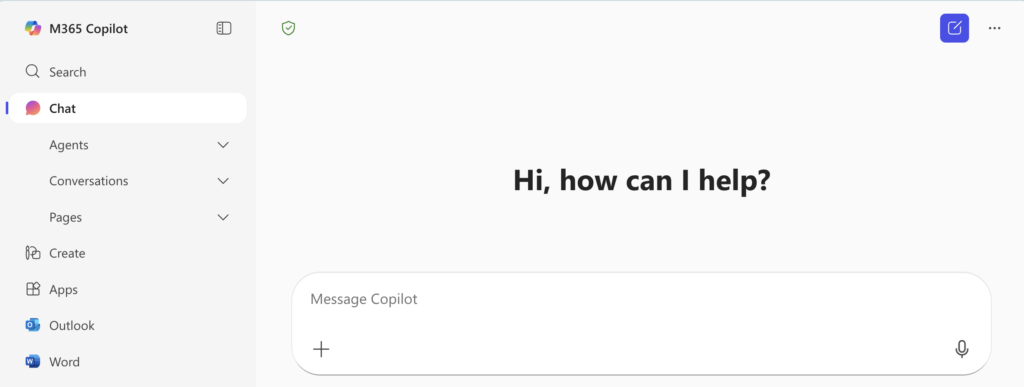Image resolution: width=1024 pixels, height=387 pixels.
Task: Launch Outlook from the sidebar icon
Action: coord(33,325)
